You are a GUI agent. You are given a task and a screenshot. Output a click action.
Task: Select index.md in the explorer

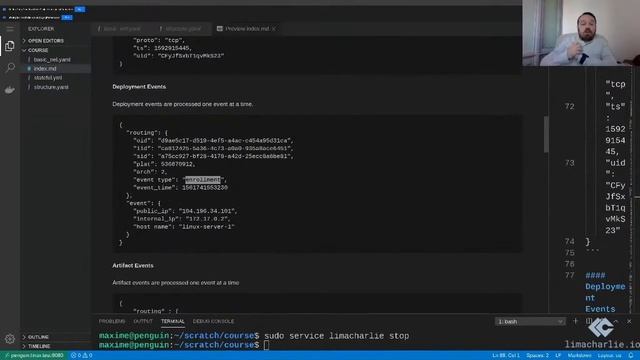coord(45,69)
